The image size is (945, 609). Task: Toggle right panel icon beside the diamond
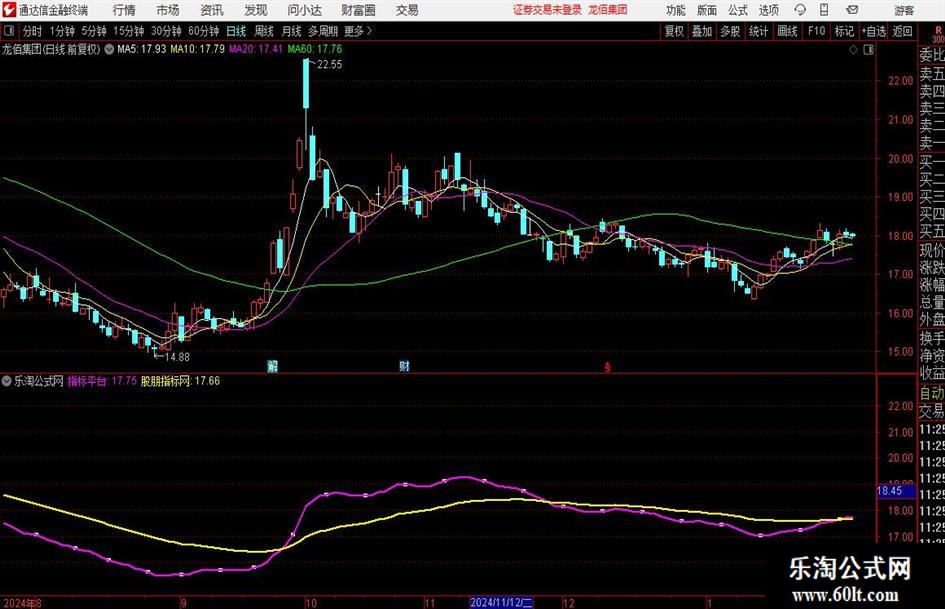pos(868,50)
